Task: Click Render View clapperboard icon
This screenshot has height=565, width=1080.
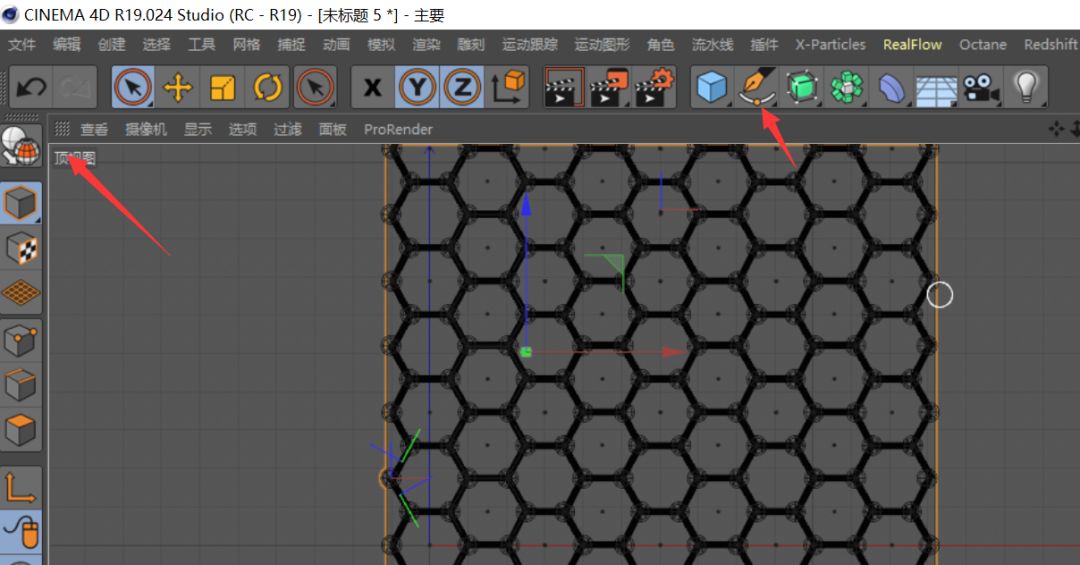Action: 564,88
